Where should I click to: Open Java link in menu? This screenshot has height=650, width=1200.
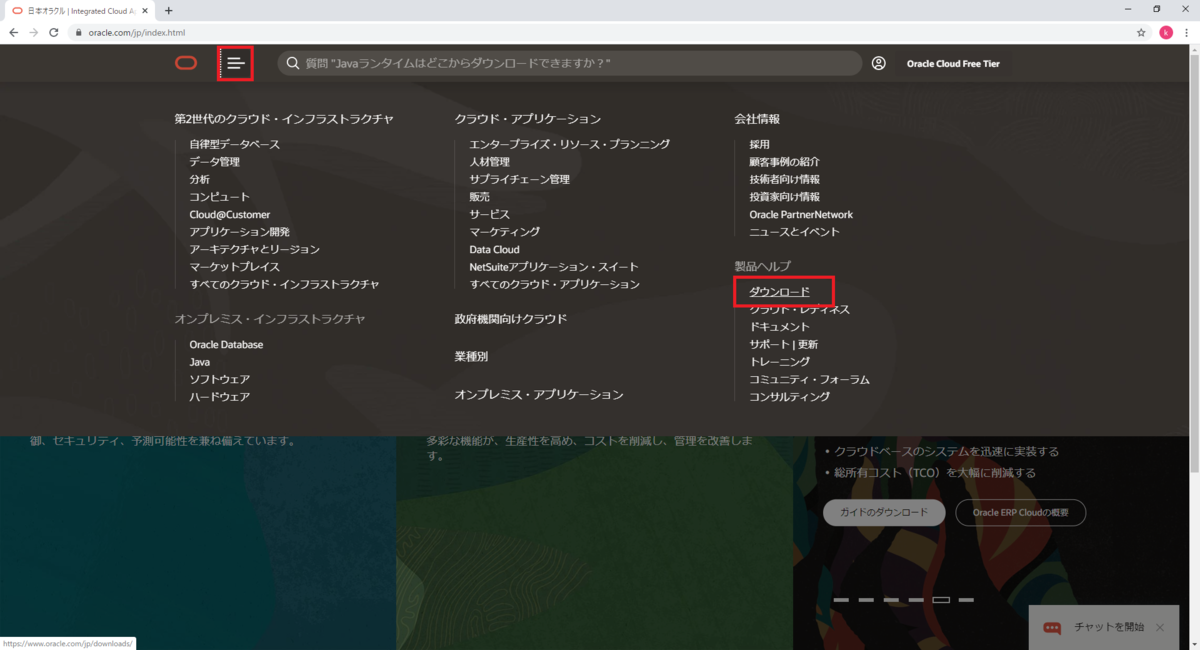[x=200, y=362]
